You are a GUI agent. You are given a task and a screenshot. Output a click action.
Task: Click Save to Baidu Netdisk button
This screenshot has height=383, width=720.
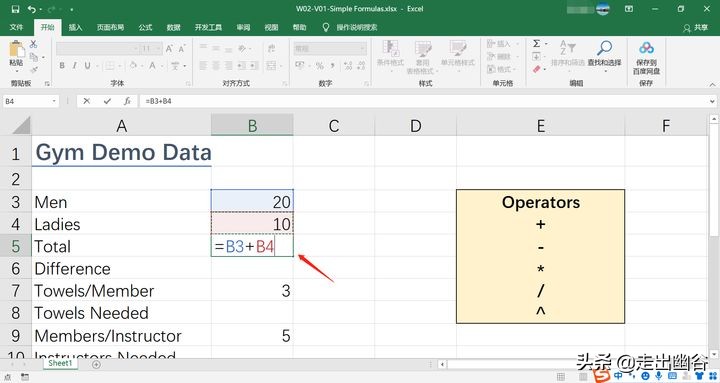(646, 57)
